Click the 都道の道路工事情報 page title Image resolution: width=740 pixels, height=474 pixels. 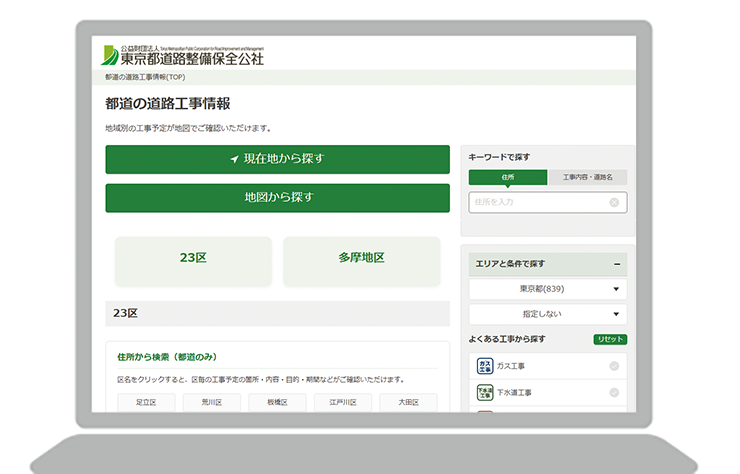point(168,104)
